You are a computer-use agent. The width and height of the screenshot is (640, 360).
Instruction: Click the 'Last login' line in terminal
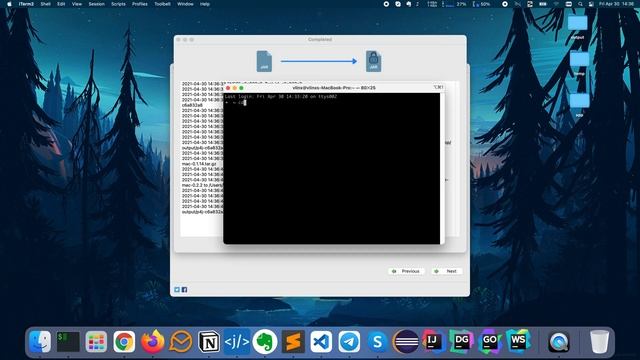pos(281,97)
